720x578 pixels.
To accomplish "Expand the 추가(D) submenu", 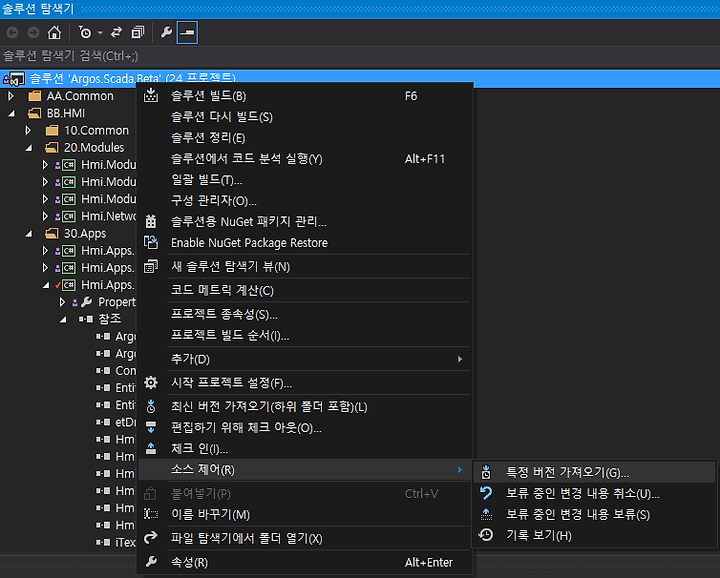I will tap(306, 359).
